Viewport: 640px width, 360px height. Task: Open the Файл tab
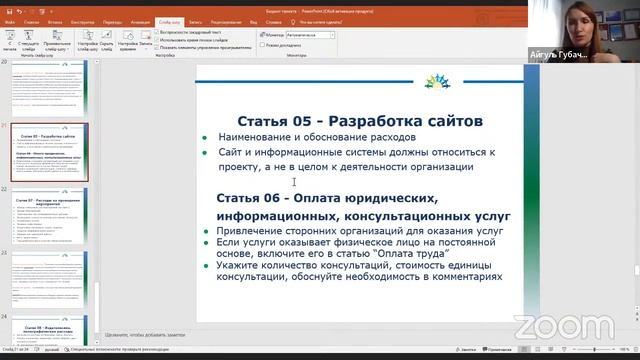10,22
